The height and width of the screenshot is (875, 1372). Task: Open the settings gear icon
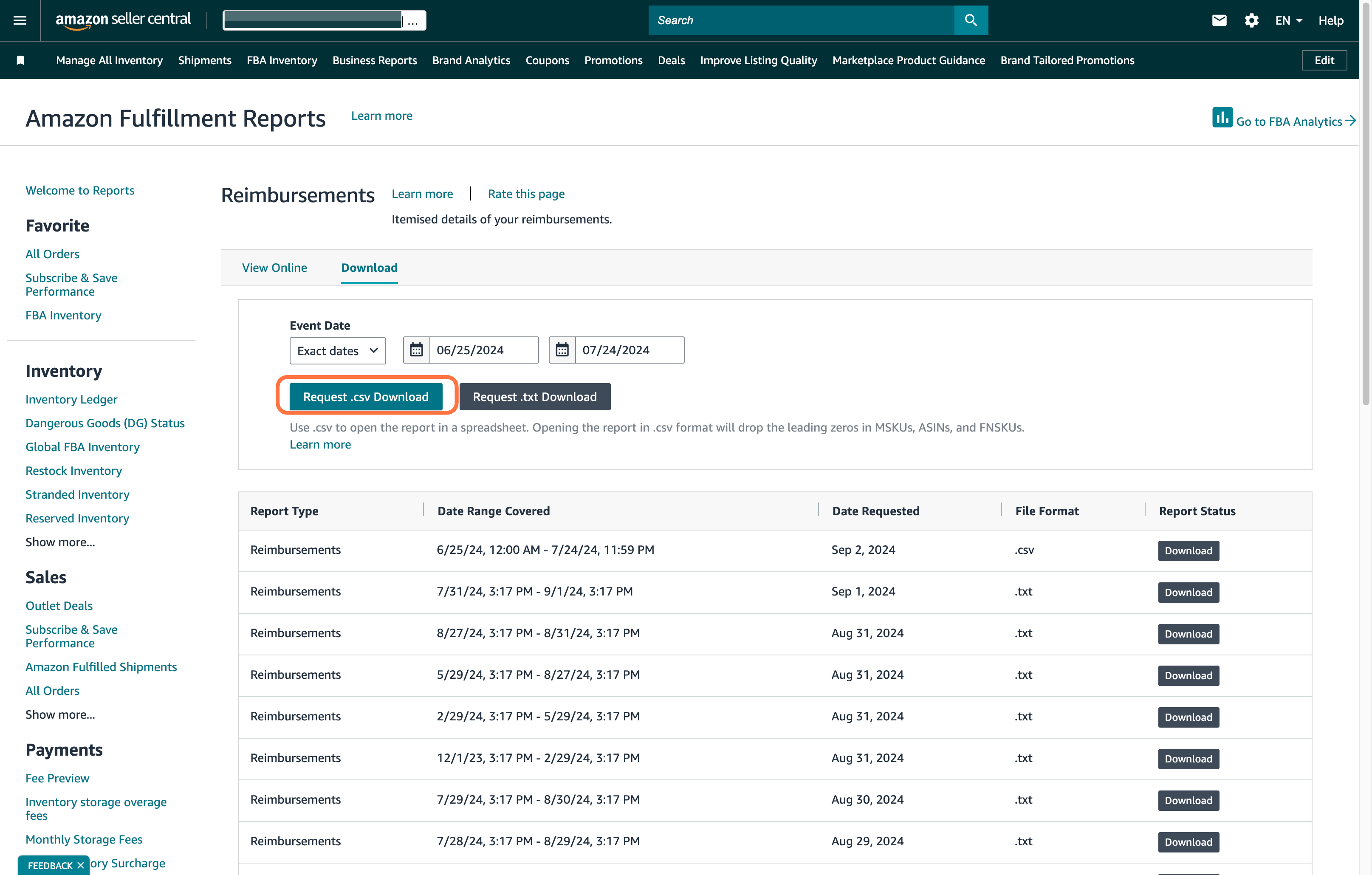click(x=1251, y=20)
